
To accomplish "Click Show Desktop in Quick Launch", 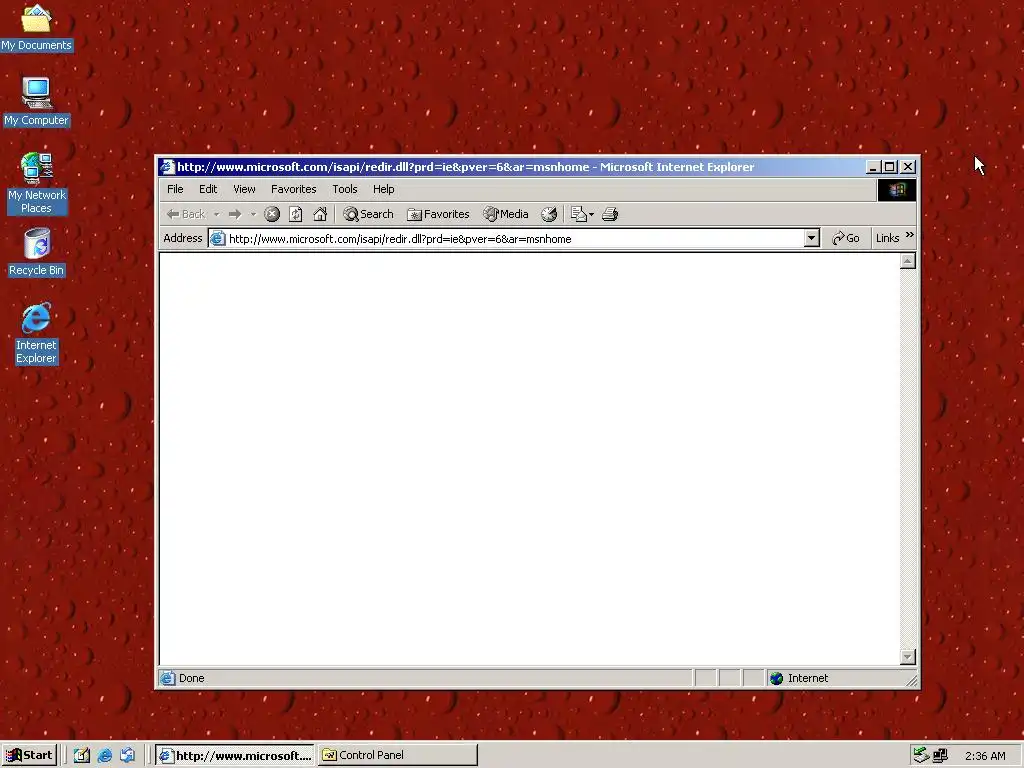I will pyautogui.click(x=82, y=756).
